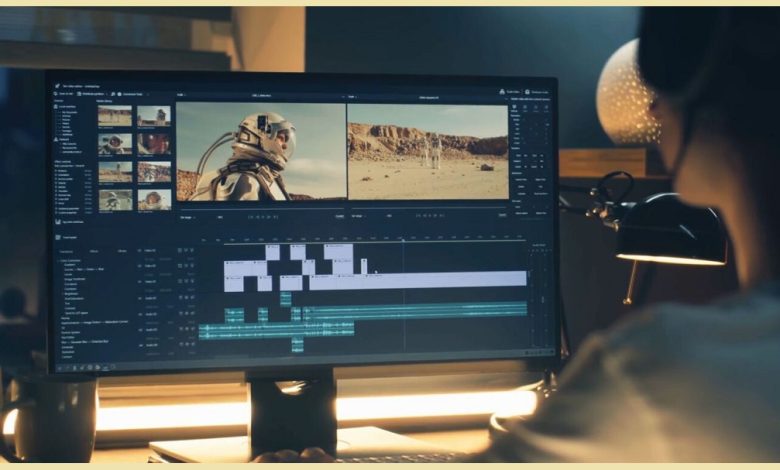This screenshot has width=780, height=470.
Task: Open the zoom dropdown below the left preview monitor
Action: point(188,217)
